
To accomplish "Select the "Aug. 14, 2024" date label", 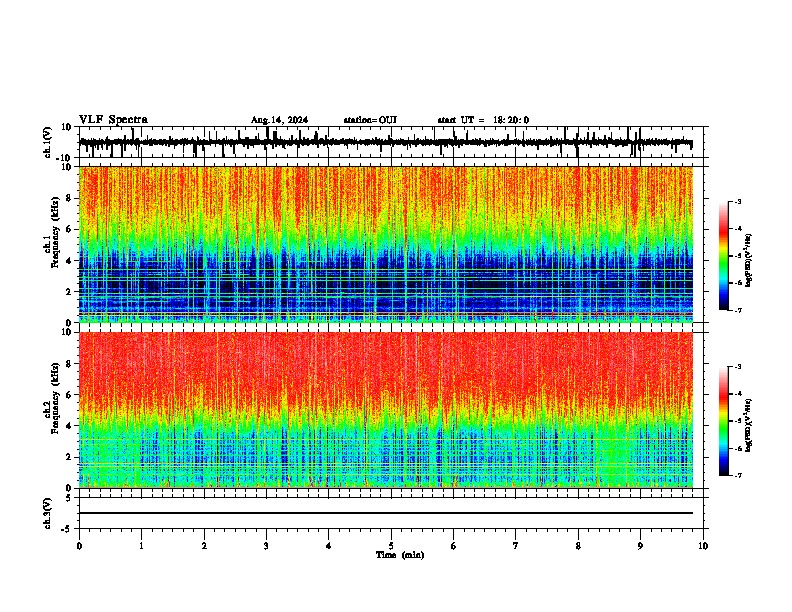I will click(x=279, y=120).
